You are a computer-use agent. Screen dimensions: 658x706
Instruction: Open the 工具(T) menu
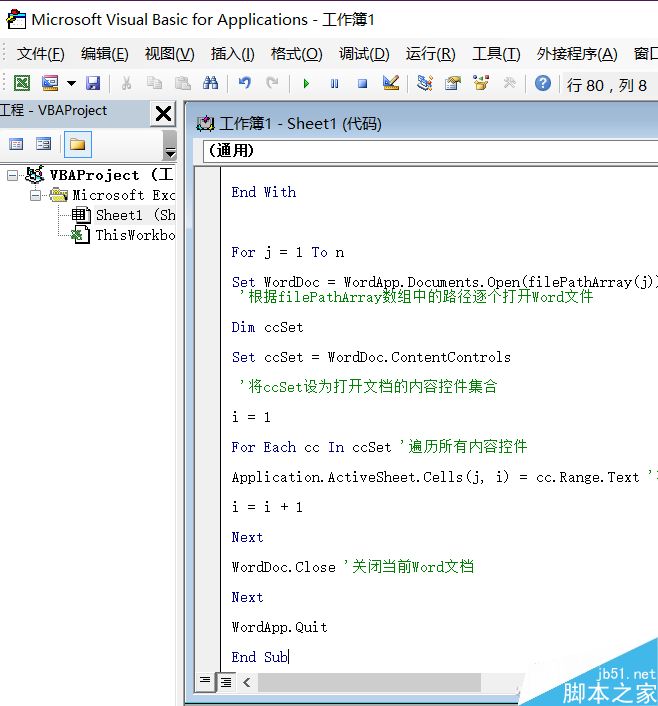point(496,54)
